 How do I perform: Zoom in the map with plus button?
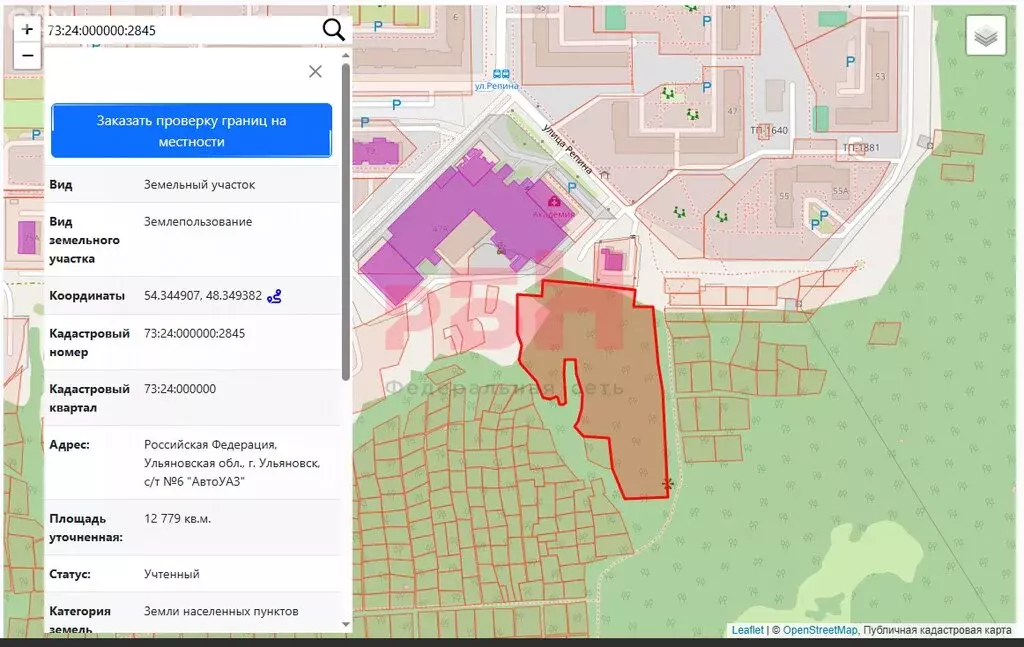click(27, 30)
